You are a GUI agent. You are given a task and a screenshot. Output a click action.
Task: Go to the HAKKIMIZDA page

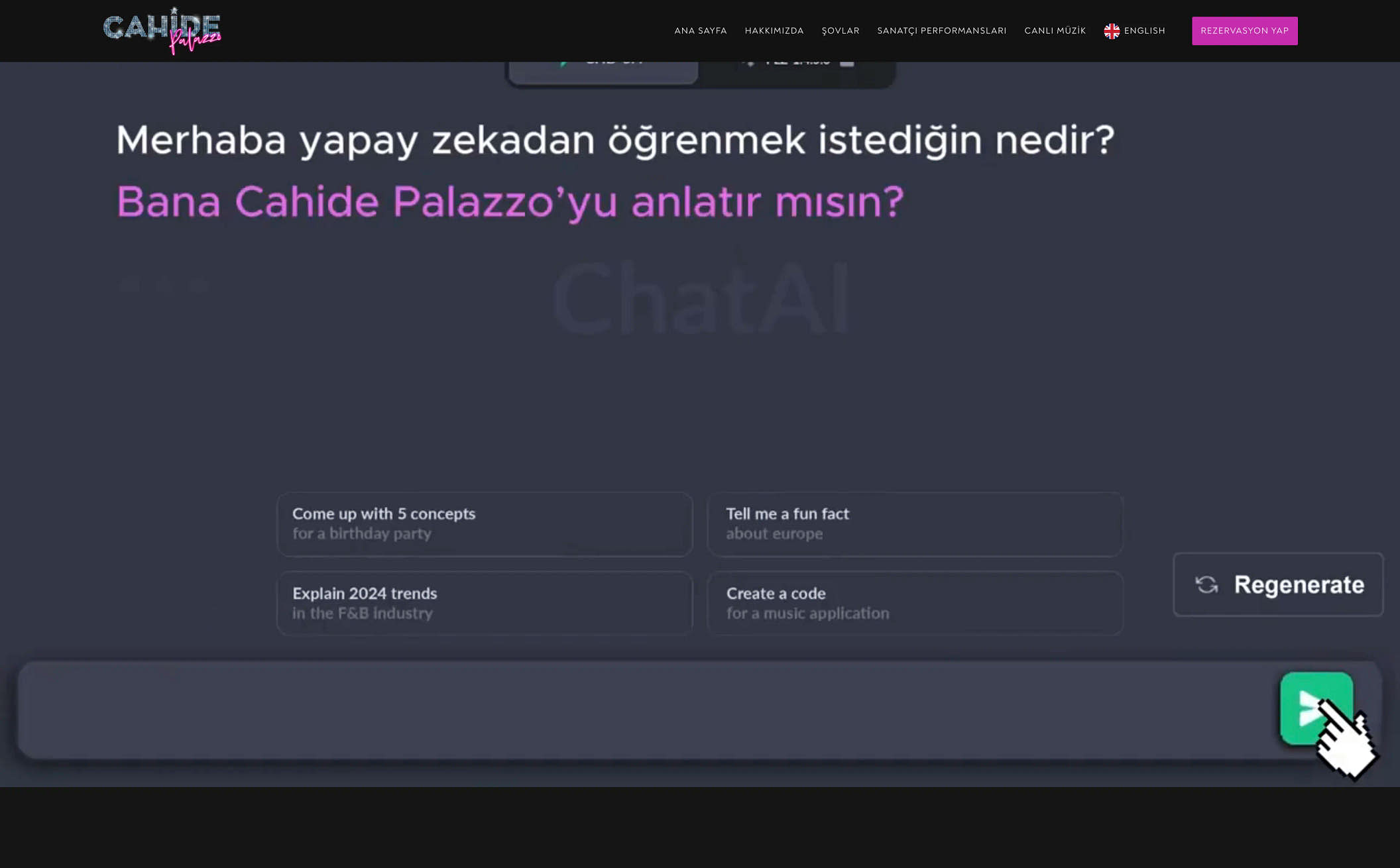[x=774, y=31]
